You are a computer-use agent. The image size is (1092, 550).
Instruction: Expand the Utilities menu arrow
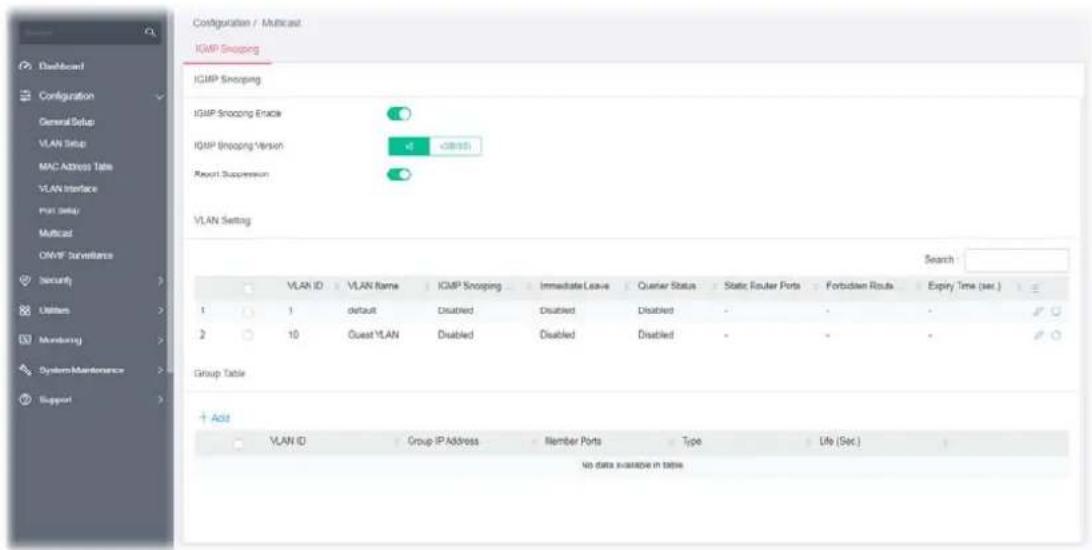point(161,311)
